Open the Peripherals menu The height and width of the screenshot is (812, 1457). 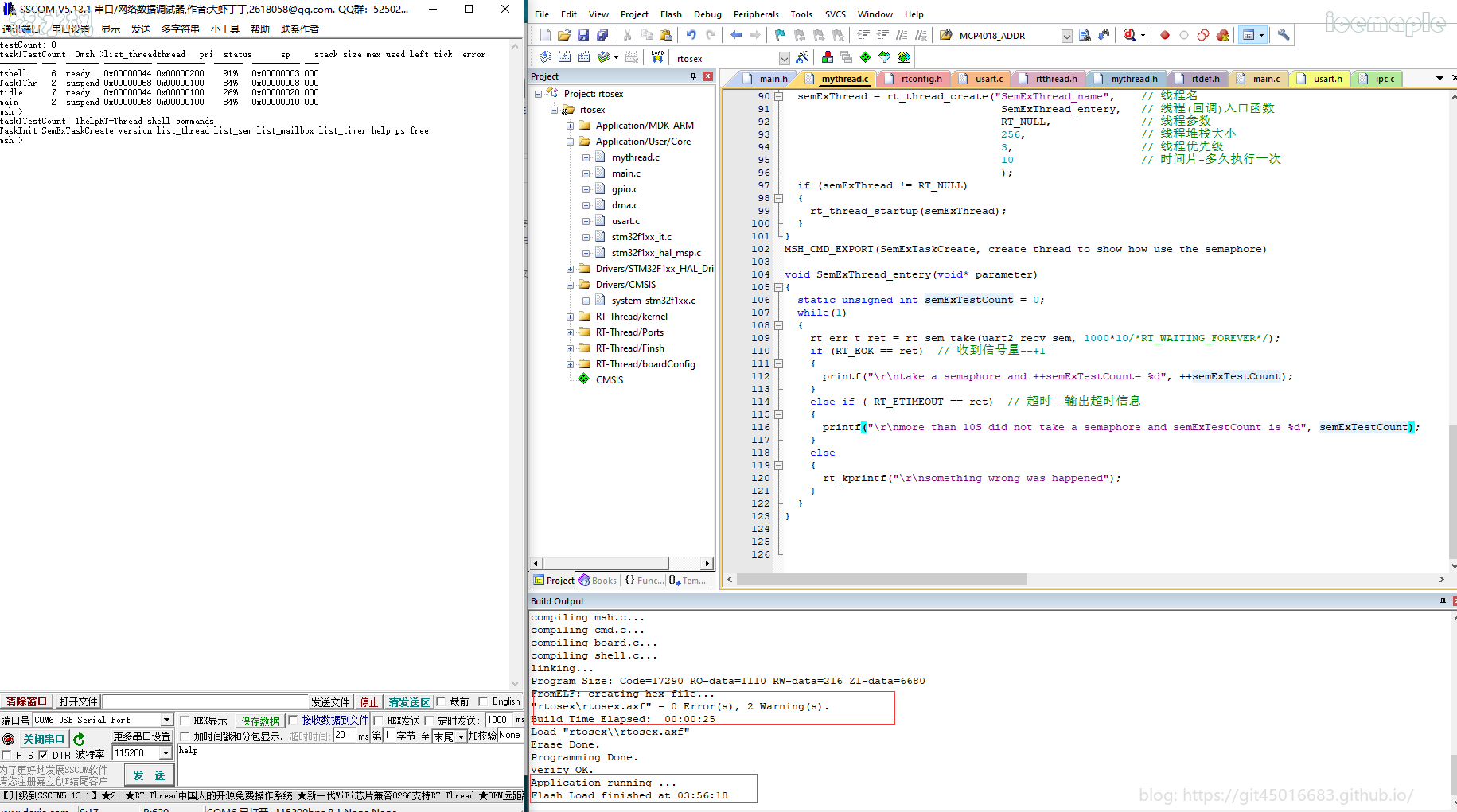coord(755,14)
